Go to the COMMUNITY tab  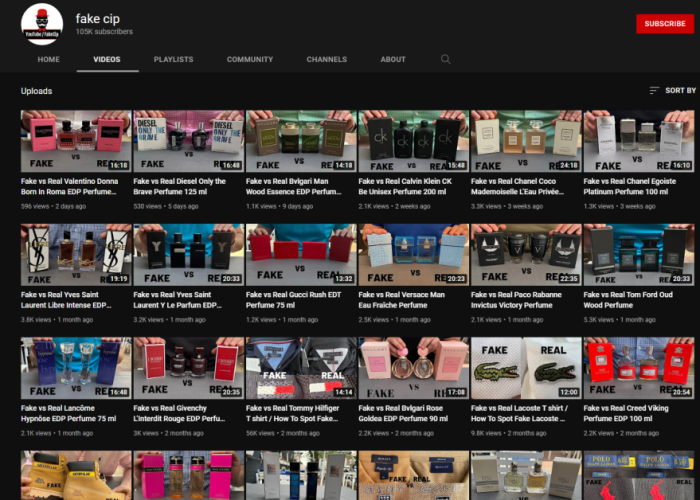point(250,59)
